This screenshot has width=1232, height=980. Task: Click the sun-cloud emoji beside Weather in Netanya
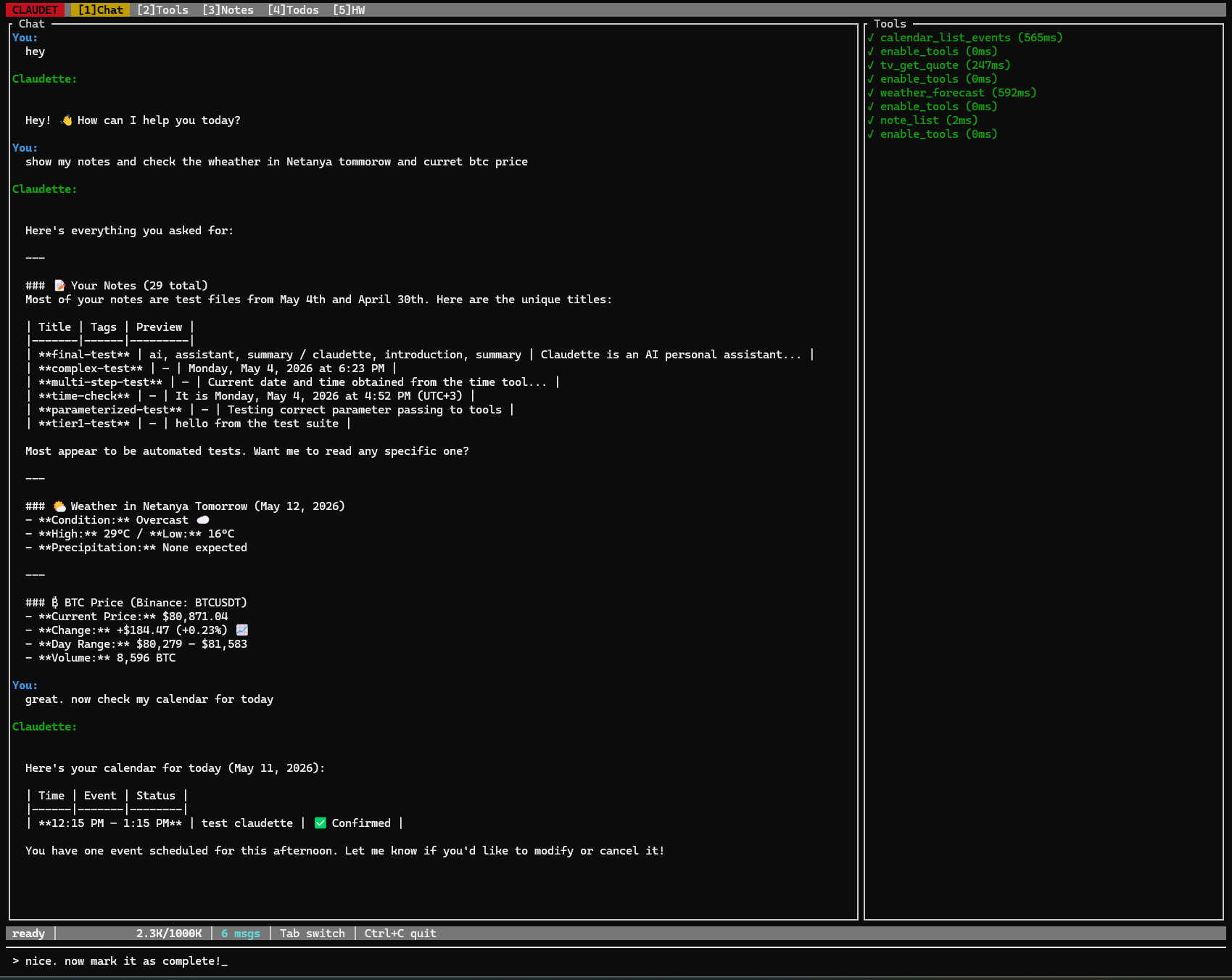pos(60,506)
